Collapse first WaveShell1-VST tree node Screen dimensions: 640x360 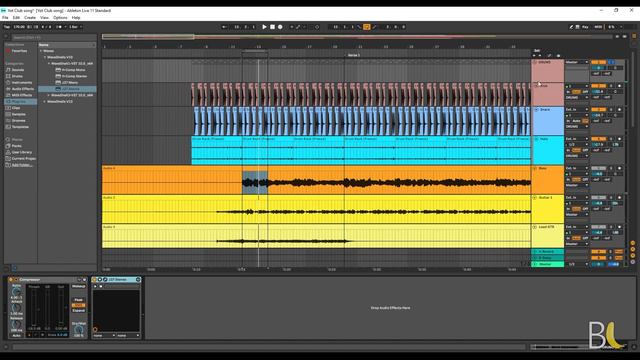(49, 64)
